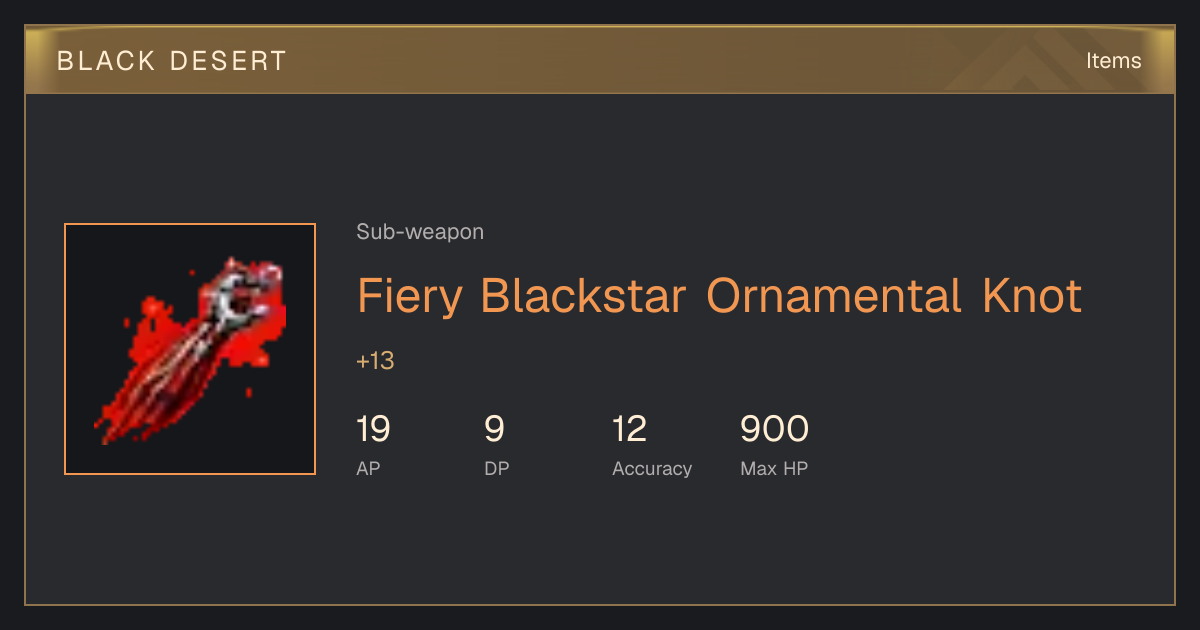Open the Items link in the header

(1113, 61)
